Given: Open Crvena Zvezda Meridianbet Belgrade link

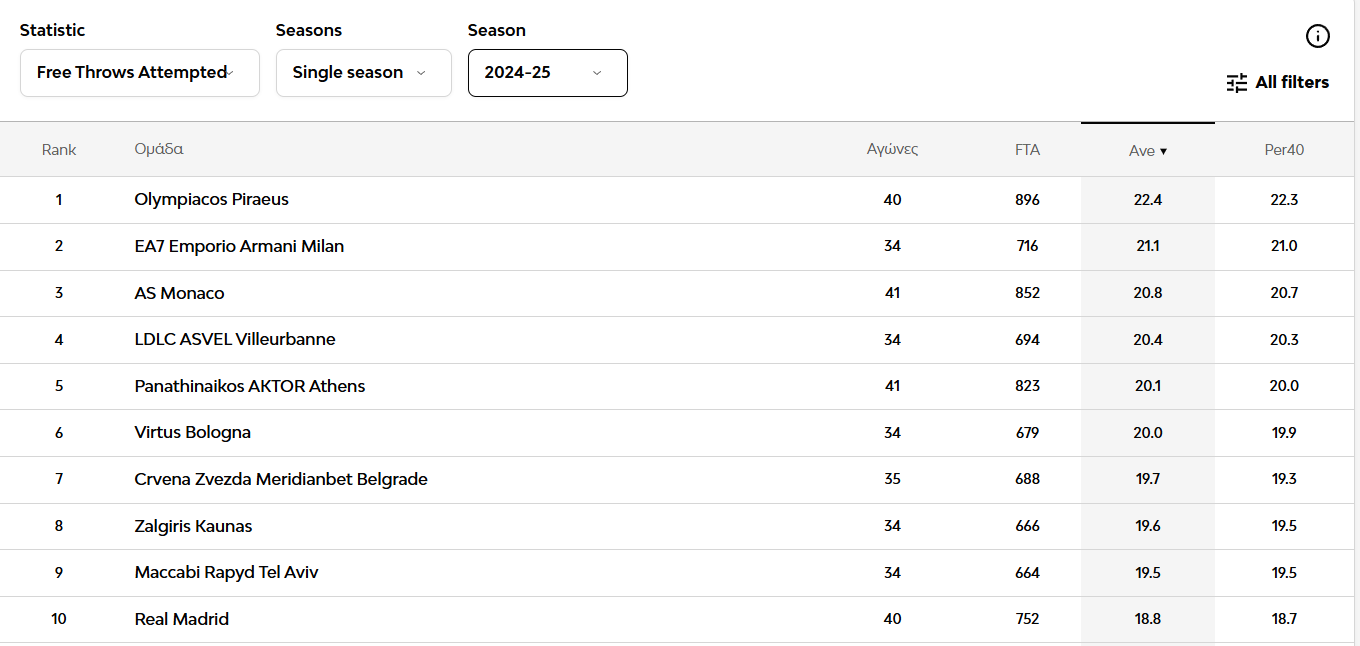Looking at the screenshot, I should [x=281, y=480].
